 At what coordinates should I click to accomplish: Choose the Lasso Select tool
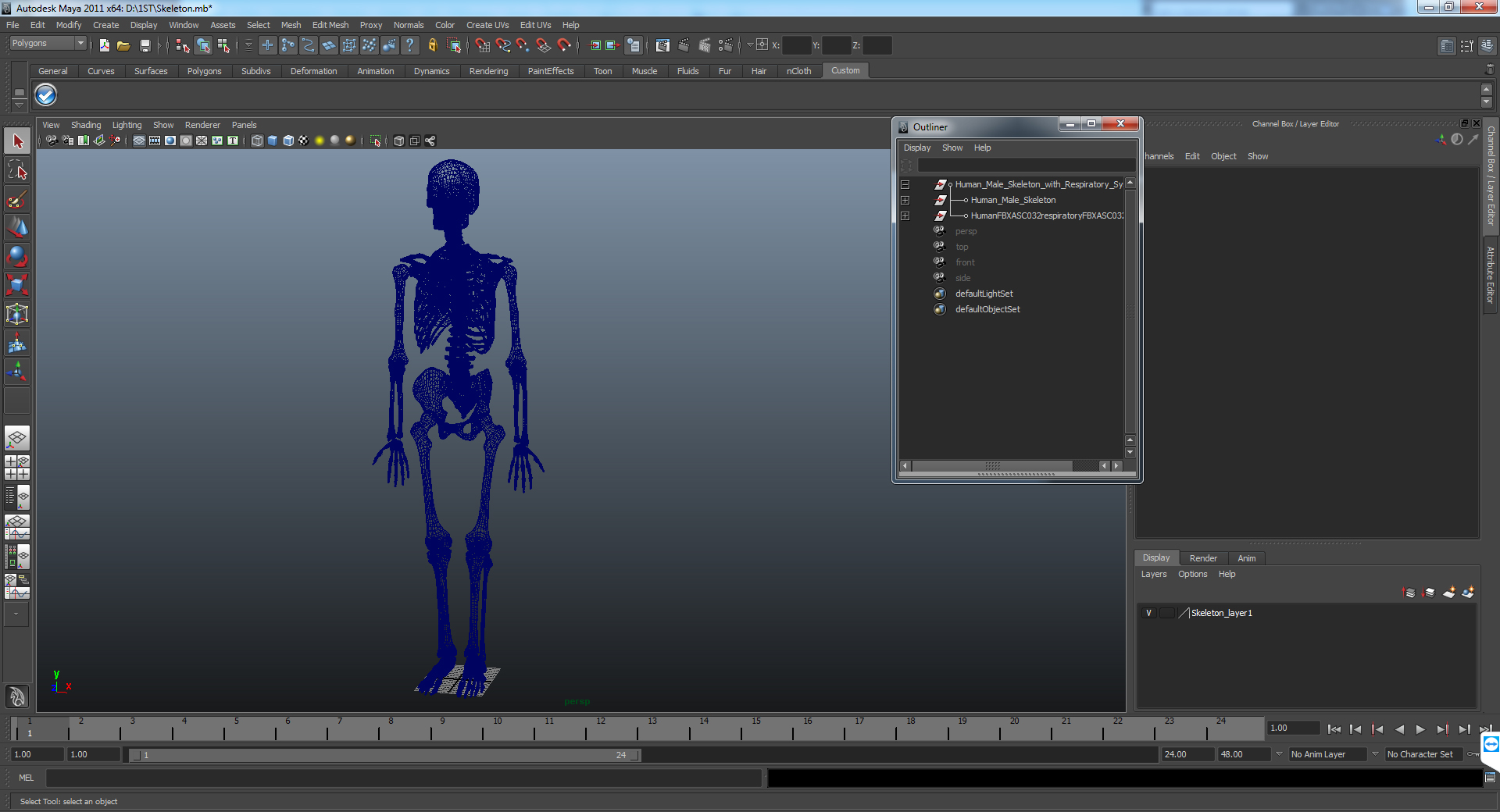(17, 170)
